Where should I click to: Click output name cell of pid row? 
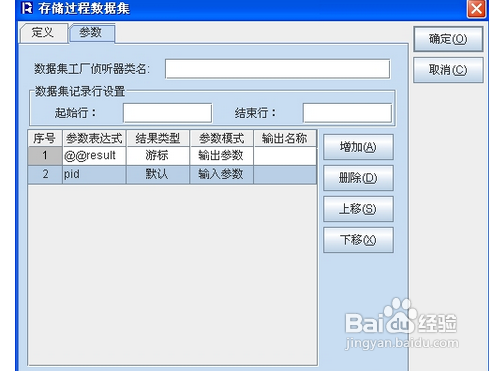[x=285, y=174]
